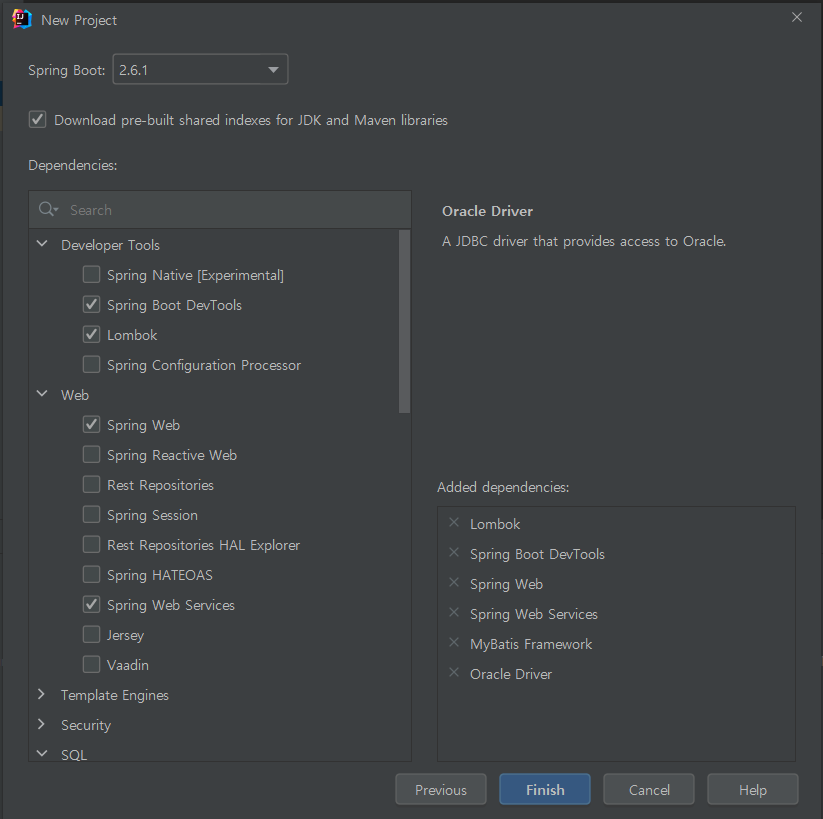Click Previous to go back a step
Image resolution: width=823 pixels, height=819 pixels.
441,789
